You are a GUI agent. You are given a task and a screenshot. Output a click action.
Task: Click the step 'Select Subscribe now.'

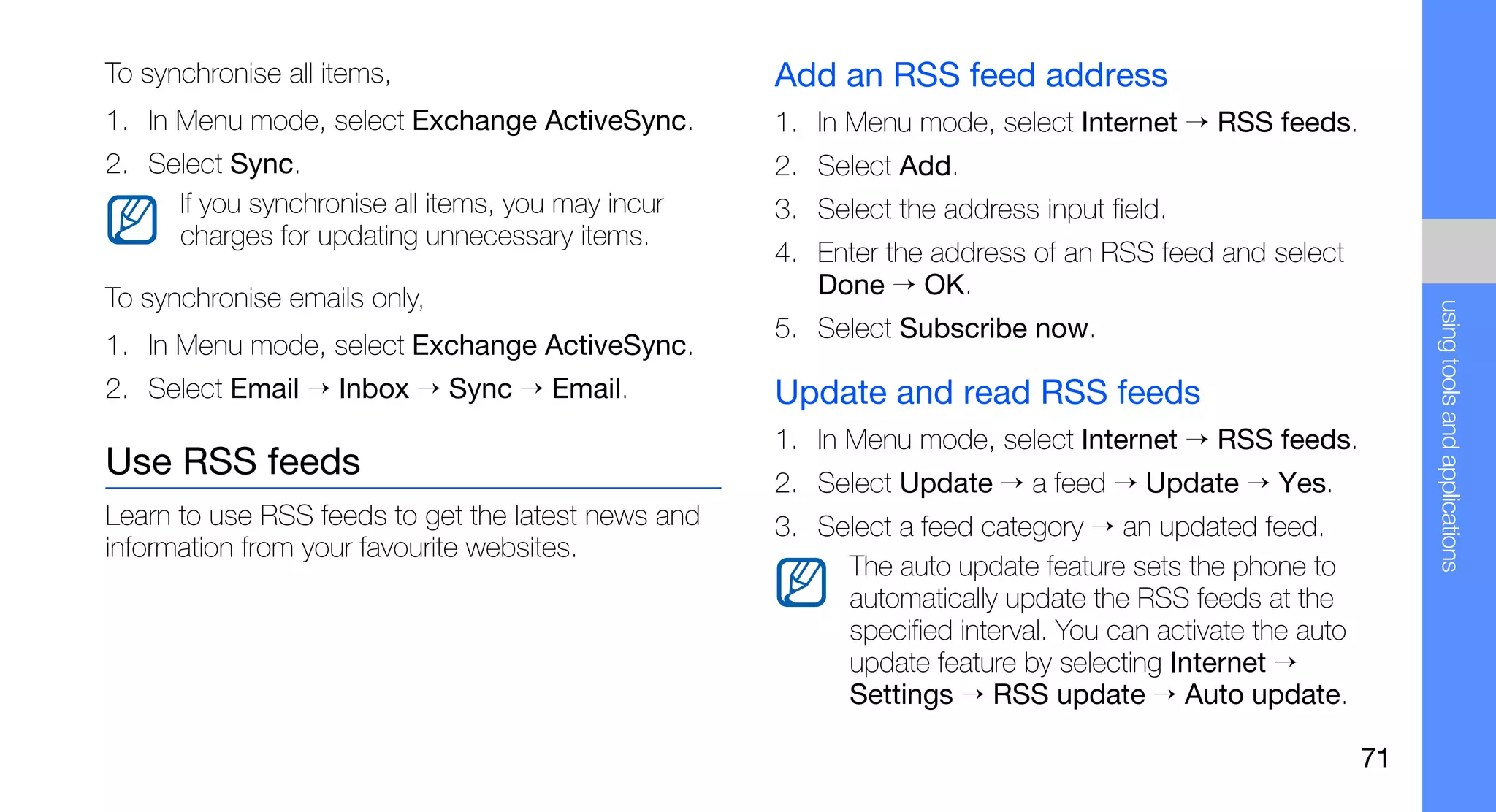tap(935, 329)
